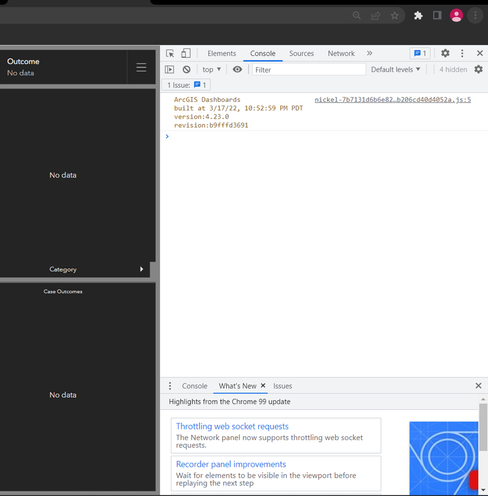The image size is (488, 496).
Task: Toggle the console sidebar panel icon
Action: (169, 69)
